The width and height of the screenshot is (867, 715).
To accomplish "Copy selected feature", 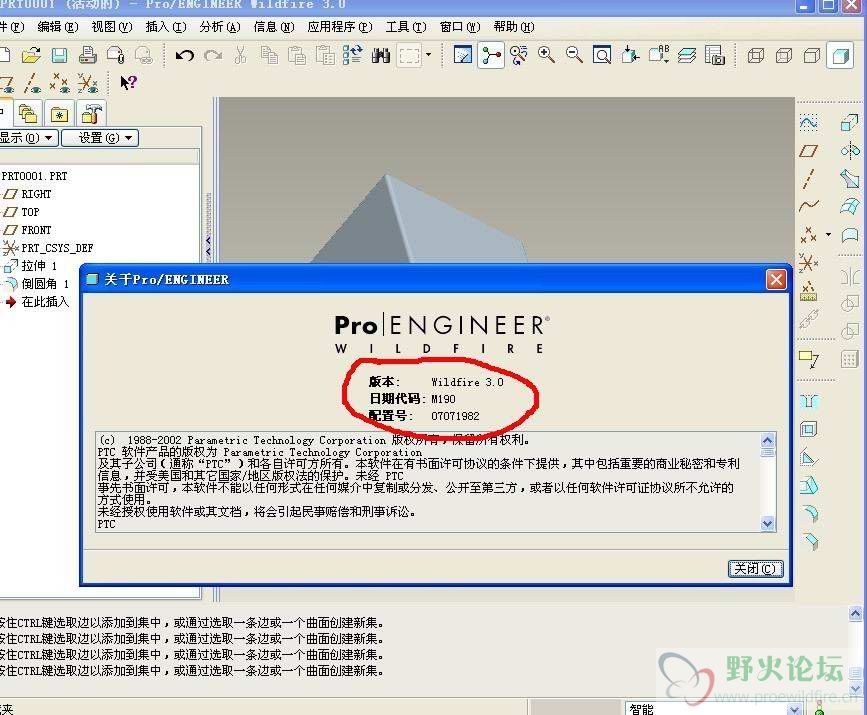I will pyautogui.click(x=269, y=55).
